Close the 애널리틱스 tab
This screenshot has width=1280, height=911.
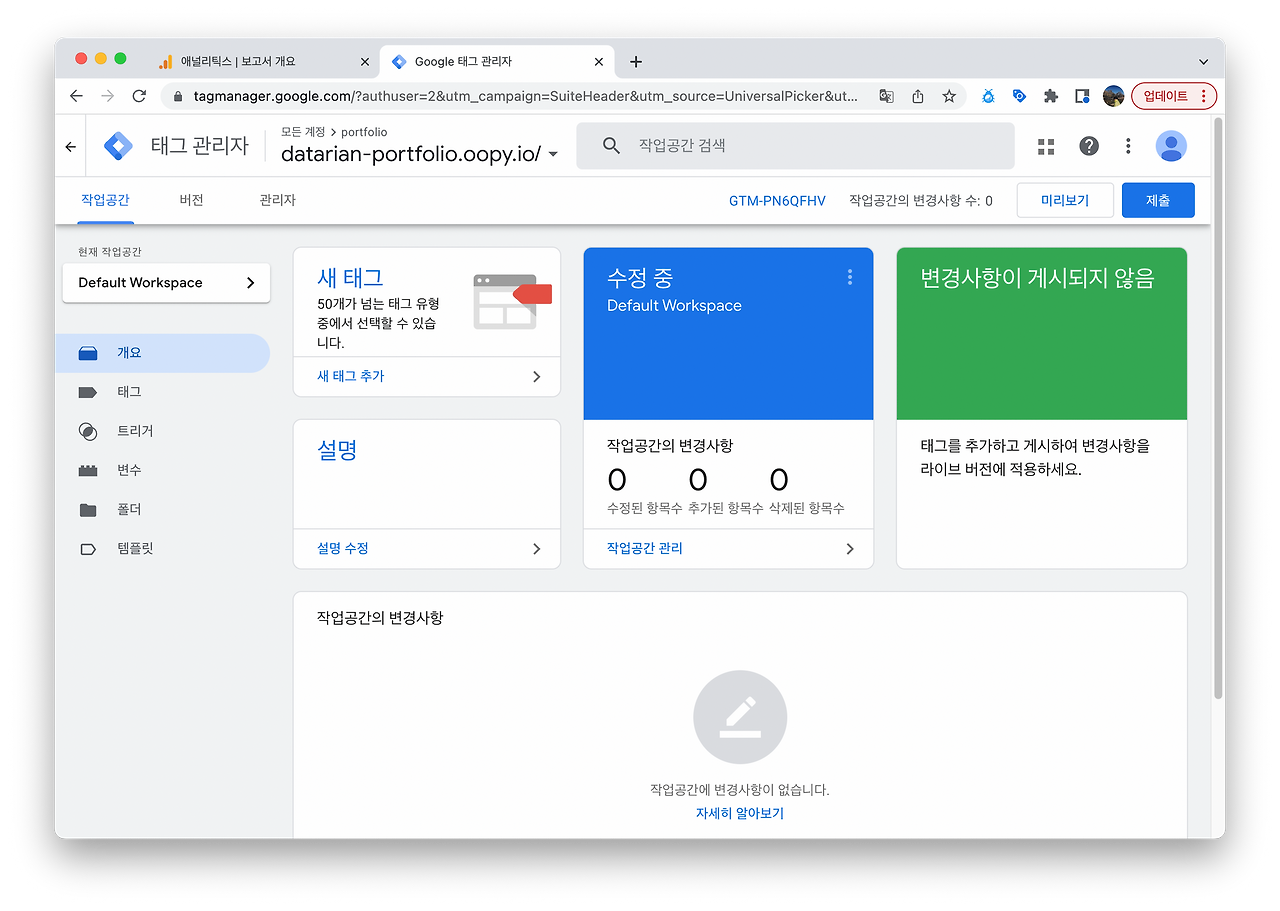(x=365, y=62)
